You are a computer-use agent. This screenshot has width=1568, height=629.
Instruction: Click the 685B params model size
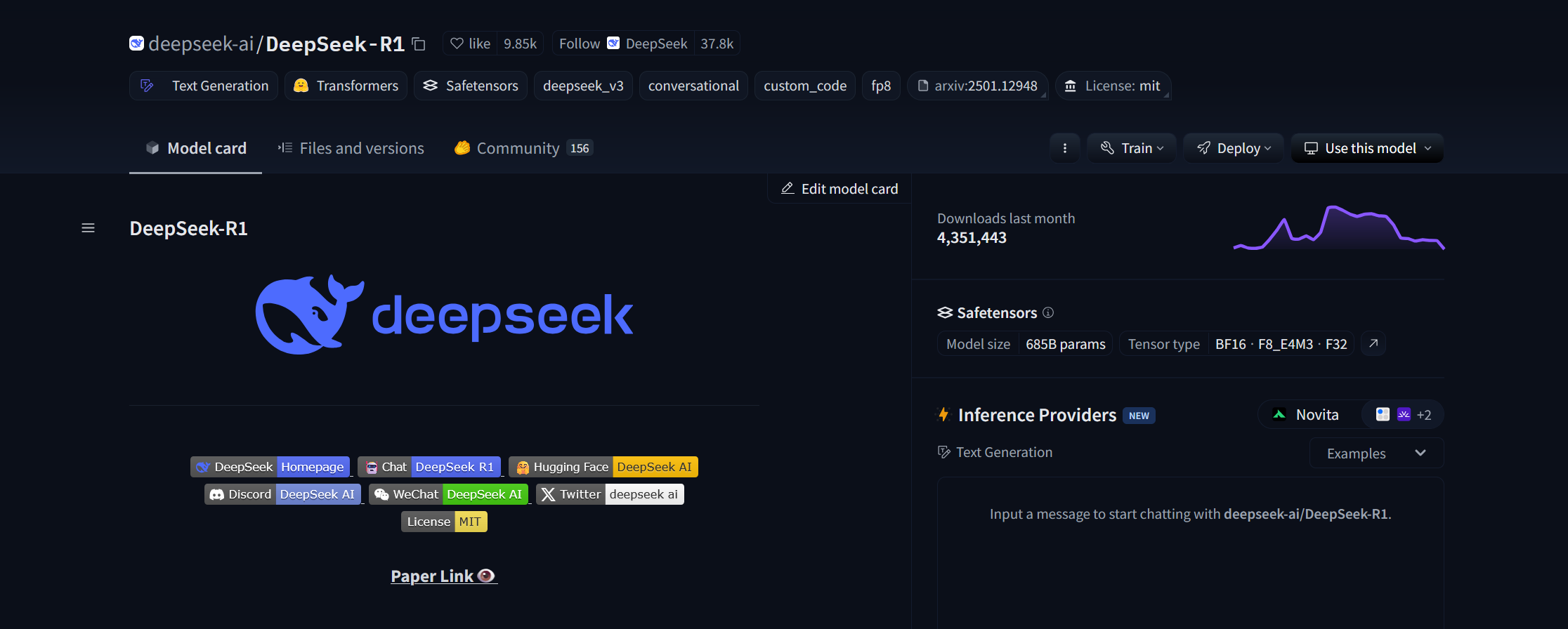[x=1065, y=344]
